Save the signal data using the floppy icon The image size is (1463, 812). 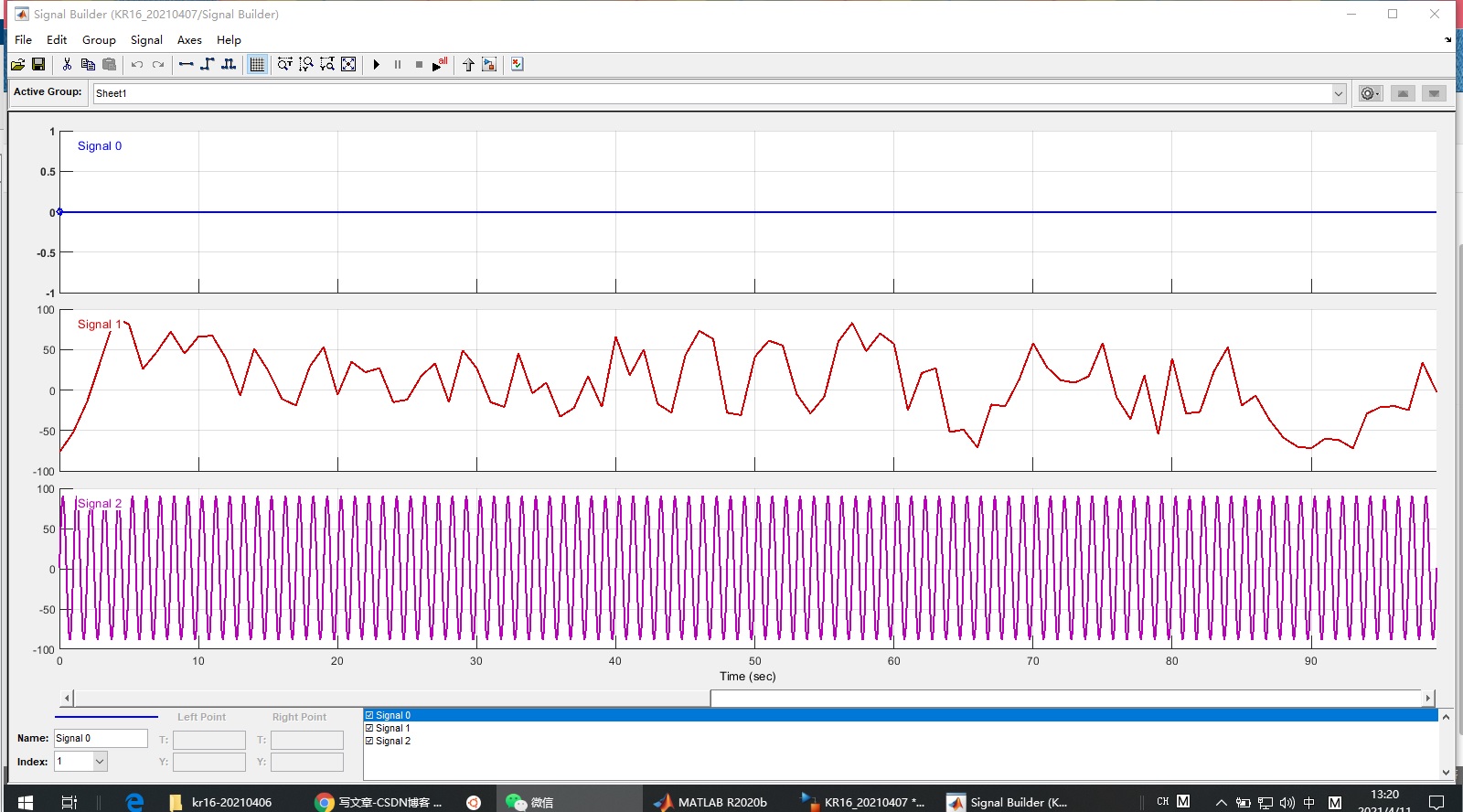point(38,64)
